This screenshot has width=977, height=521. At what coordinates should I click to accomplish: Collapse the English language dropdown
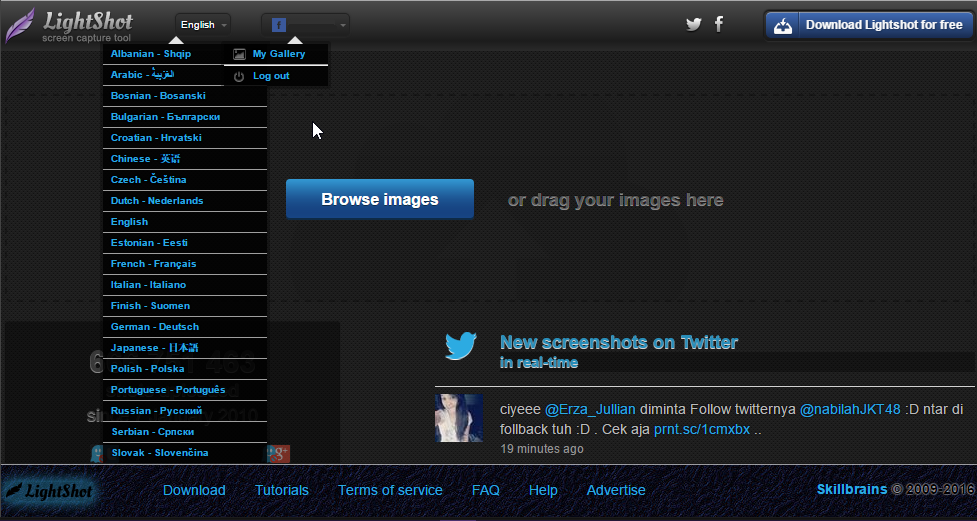(x=203, y=25)
